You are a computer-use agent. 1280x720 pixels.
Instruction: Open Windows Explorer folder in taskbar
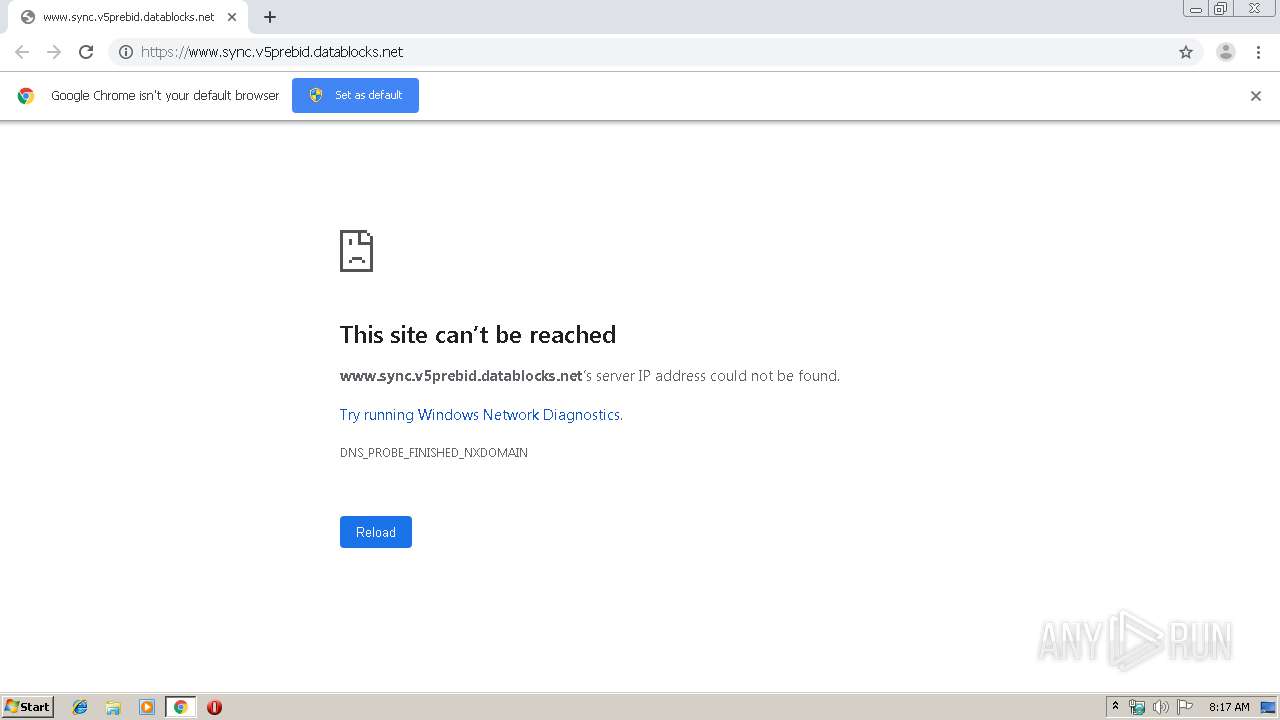[113, 707]
